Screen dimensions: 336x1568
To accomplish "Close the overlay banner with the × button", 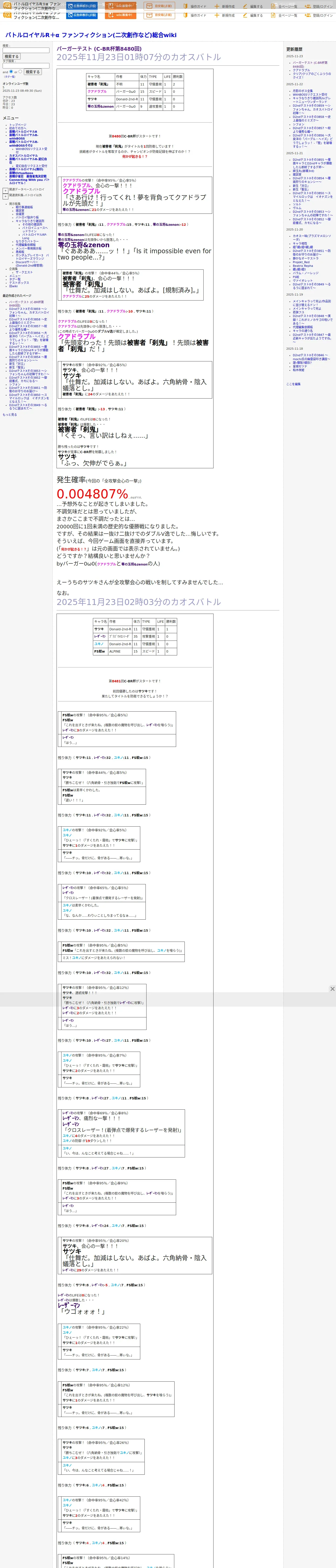I will (332, 989).
